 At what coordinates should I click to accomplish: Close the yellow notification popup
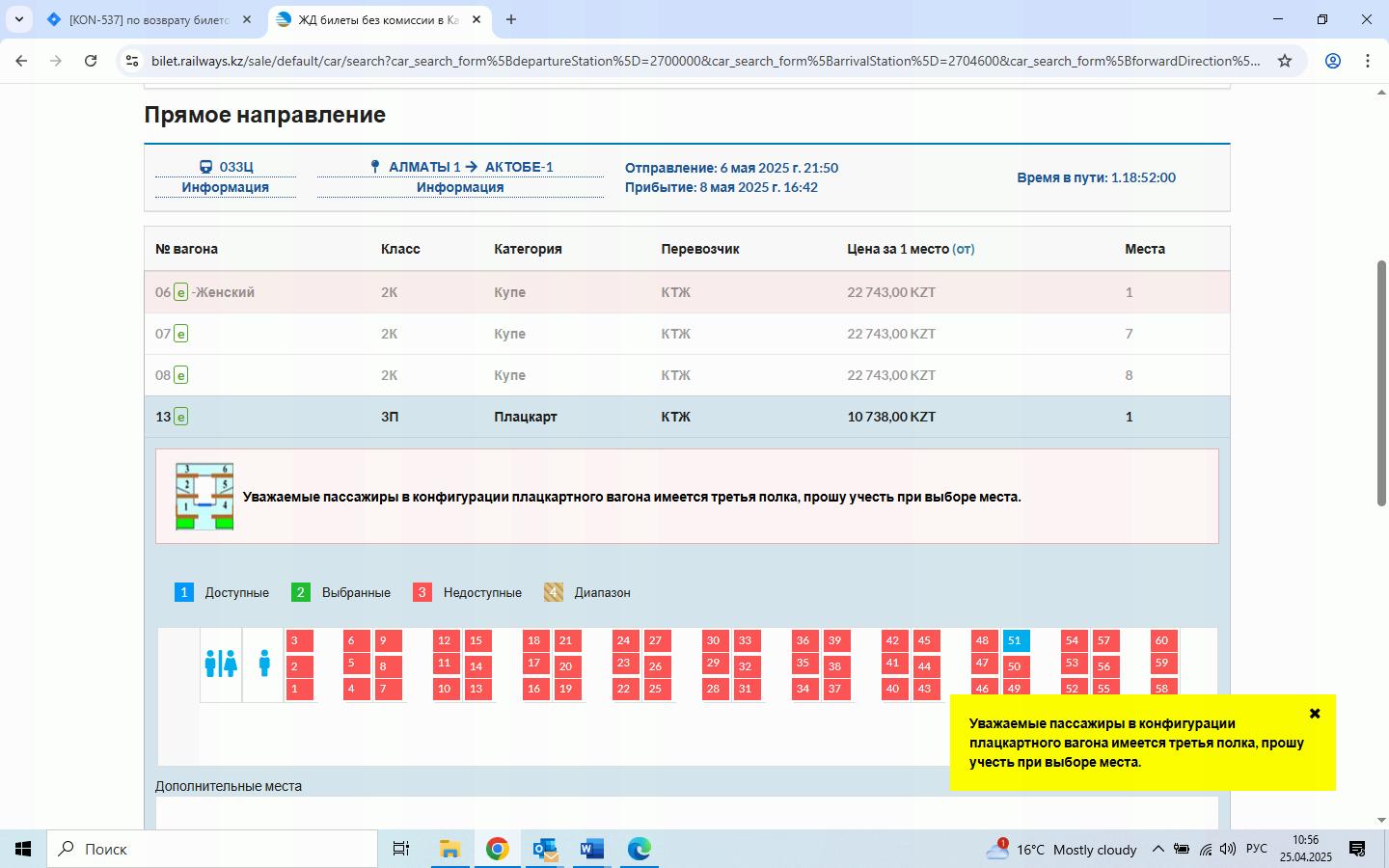[x=1314, y=714]
